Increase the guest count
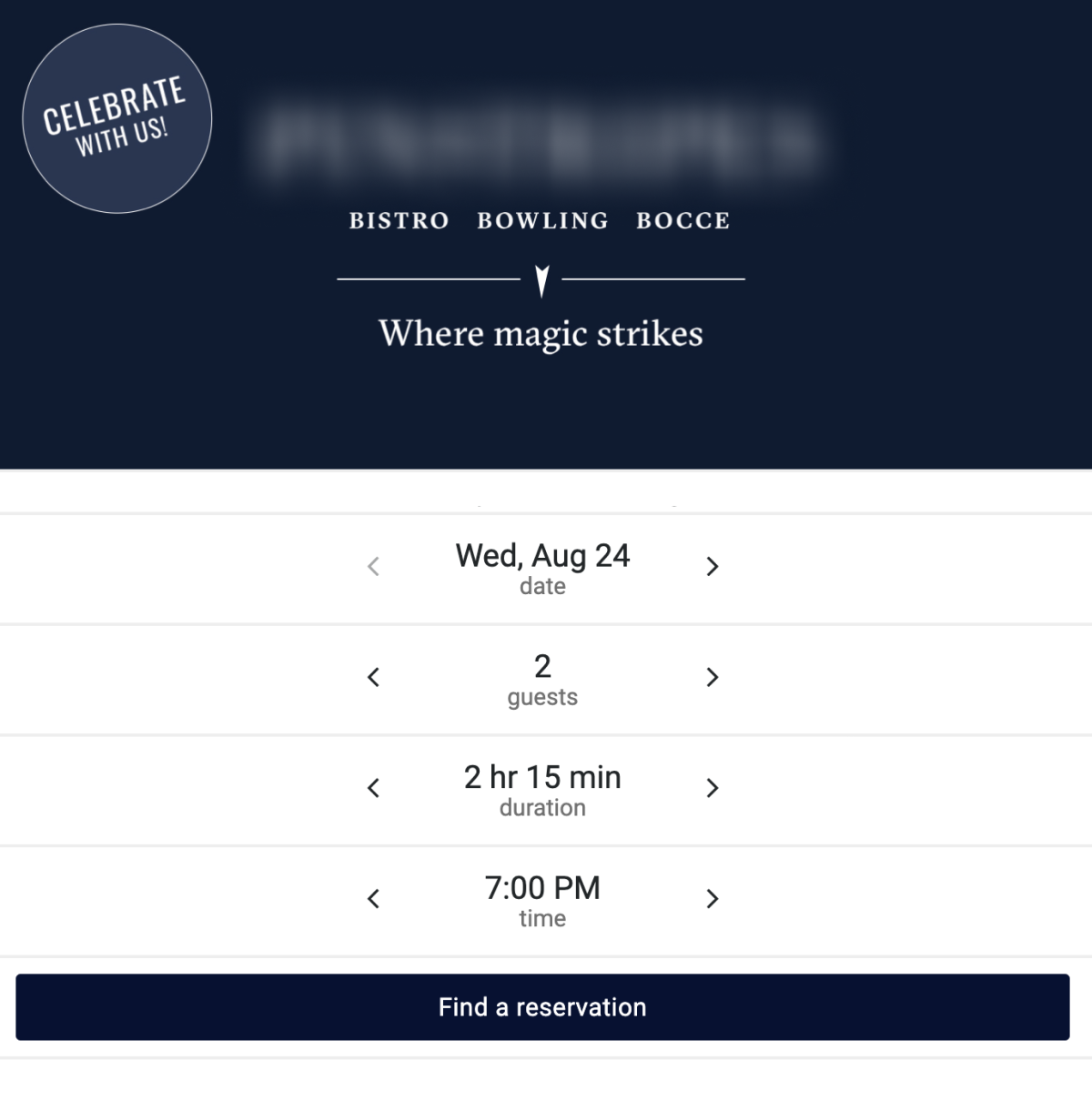Viewport: 1092px width, 1111px height. [713, 677]
